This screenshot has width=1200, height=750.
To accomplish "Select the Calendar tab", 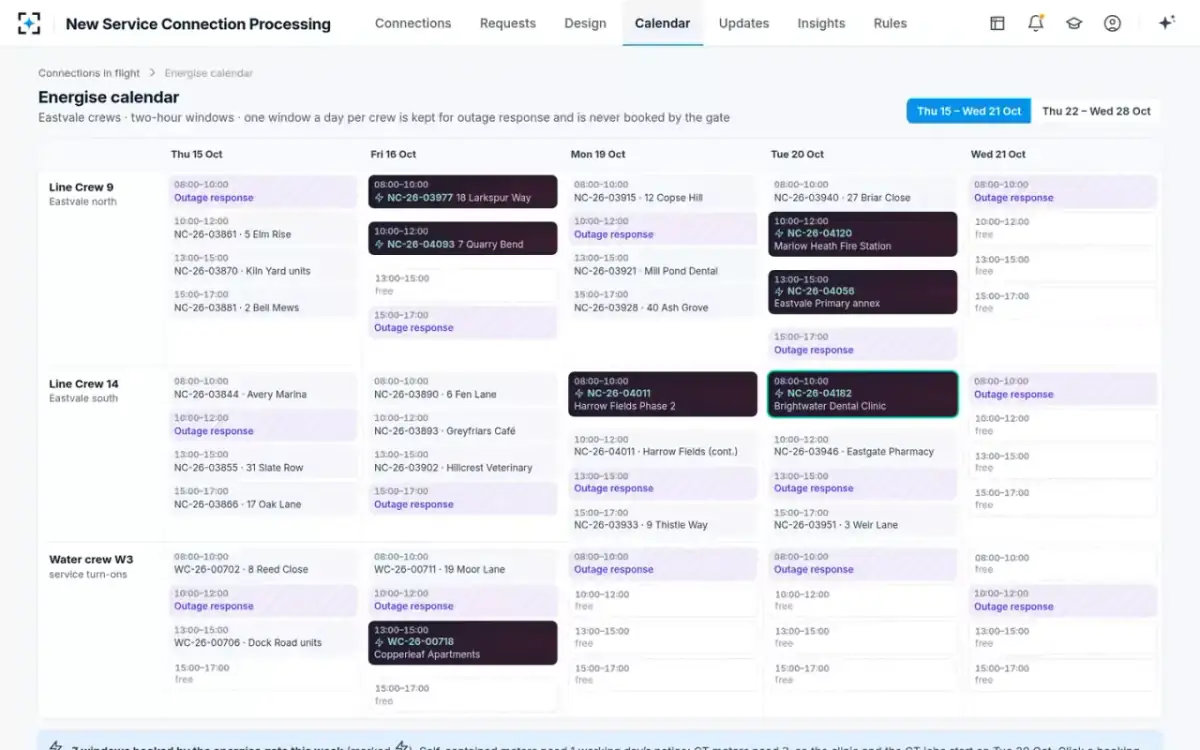I will (663, 23).
